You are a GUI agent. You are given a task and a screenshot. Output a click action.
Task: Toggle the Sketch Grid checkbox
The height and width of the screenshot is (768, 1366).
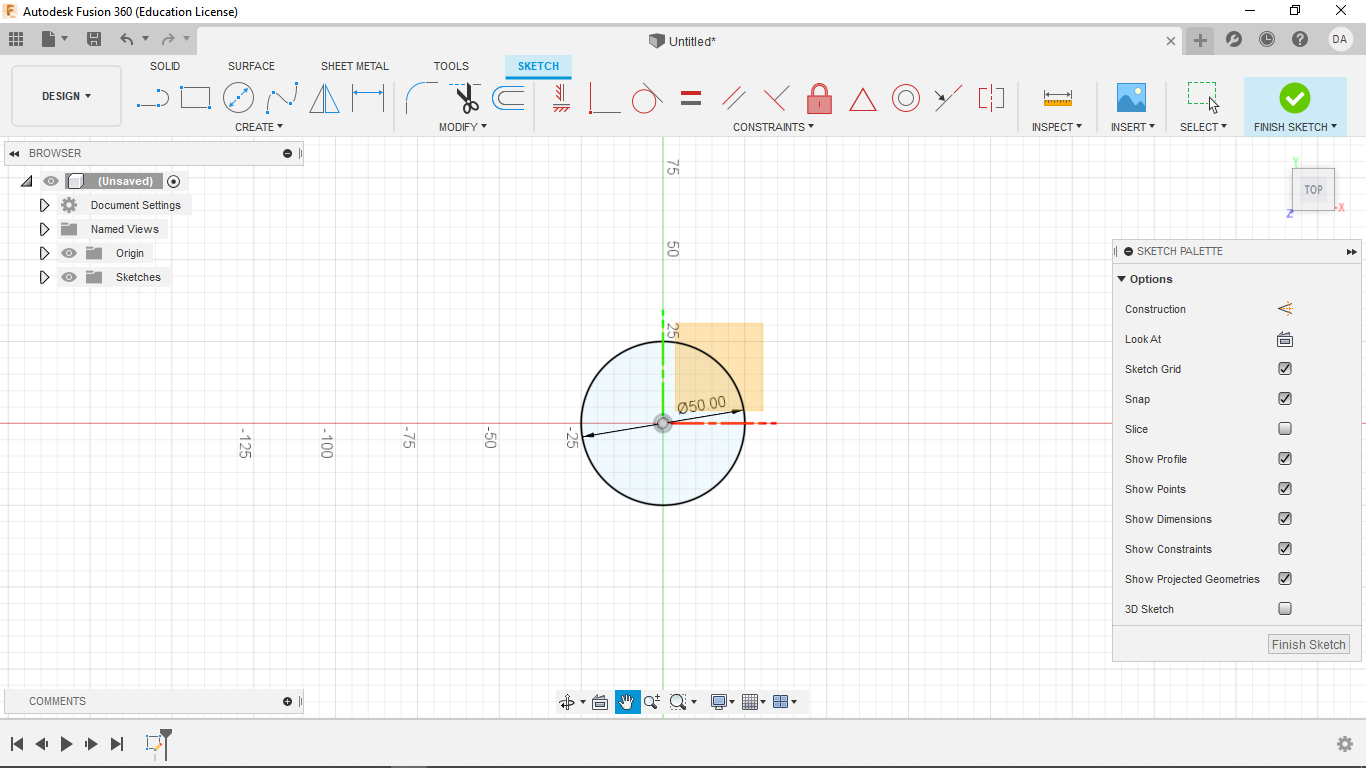[1285, 369]
